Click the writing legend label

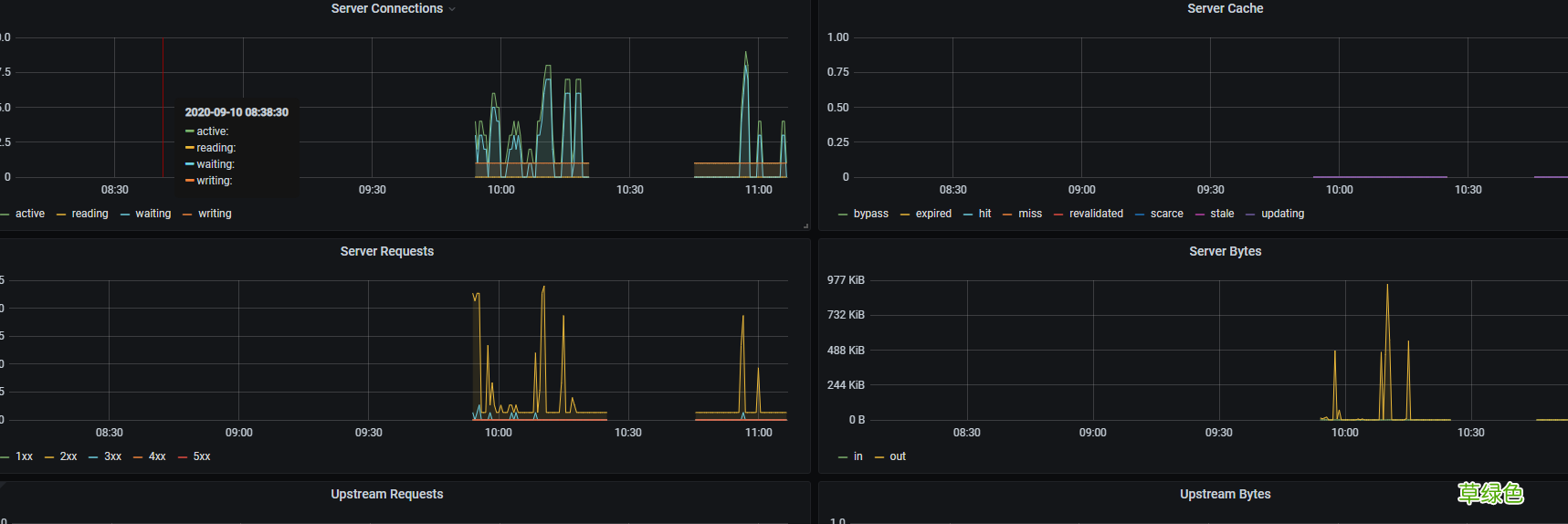[x=215, y=214]
